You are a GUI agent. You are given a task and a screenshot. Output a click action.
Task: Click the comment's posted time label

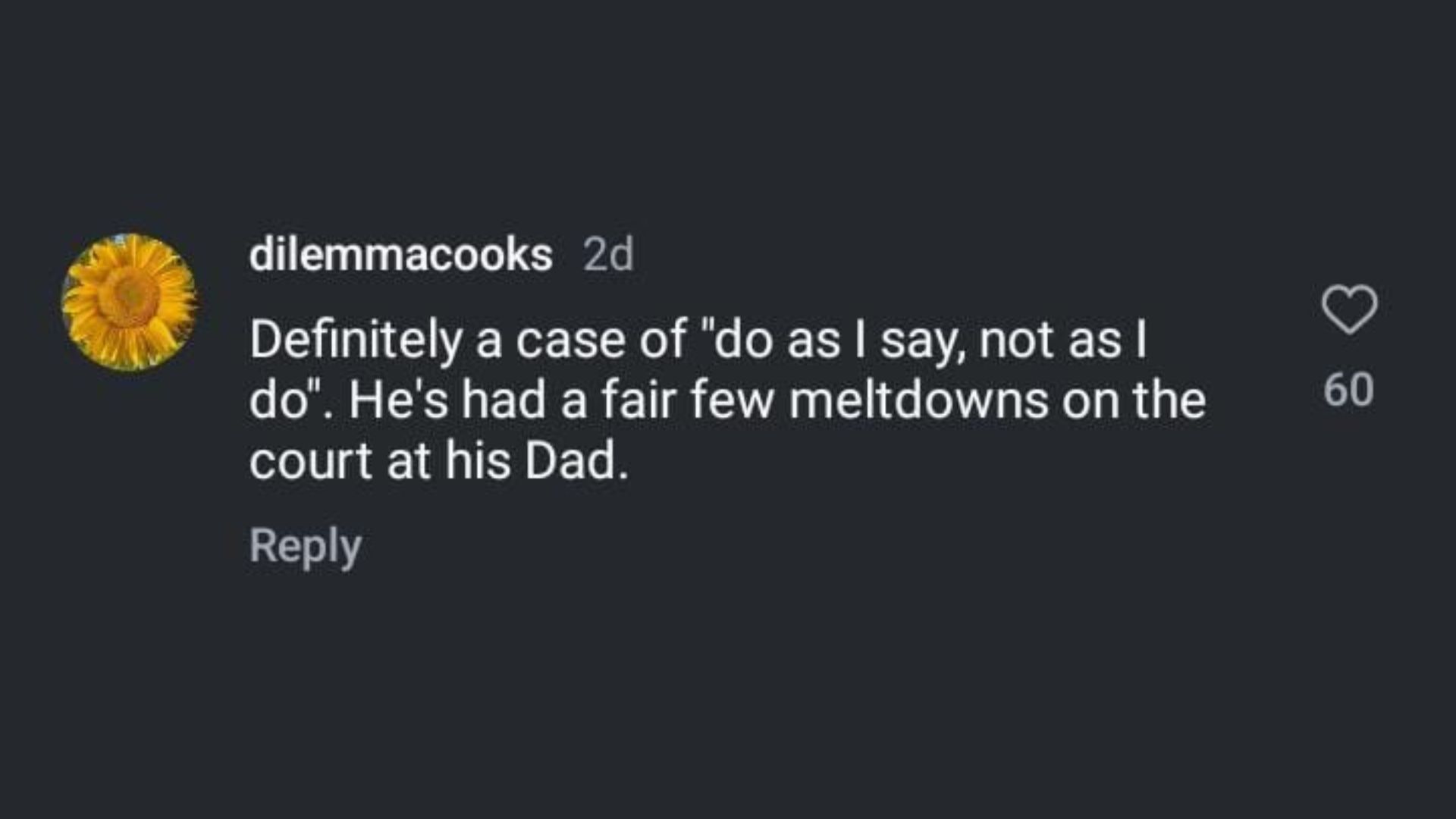tap(608, 255)
